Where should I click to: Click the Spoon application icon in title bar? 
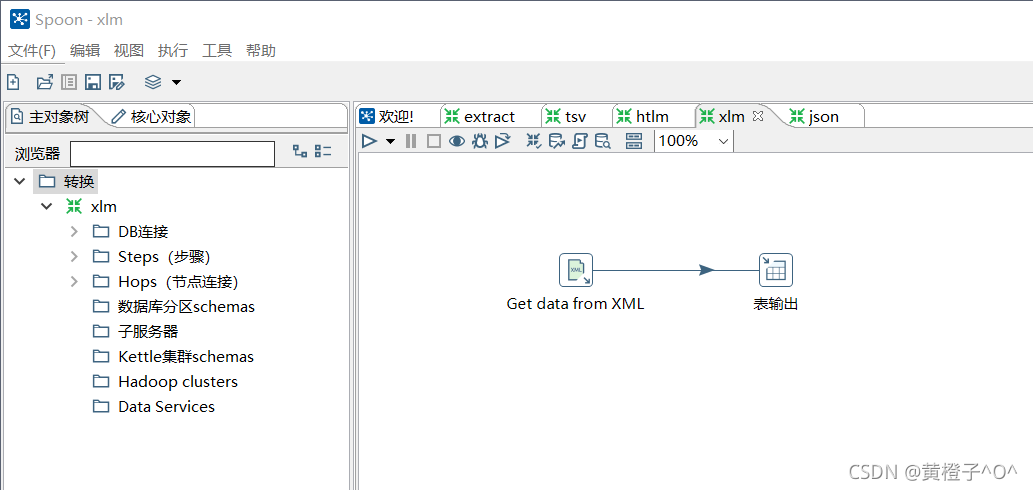(20, 19)
